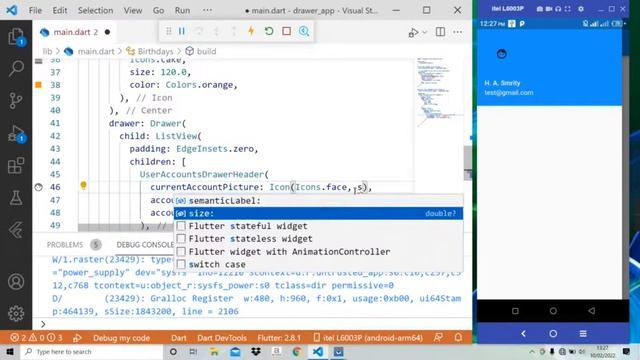
Task: Click the Hot Reload lightning icon
Action: tap(251, 31)
